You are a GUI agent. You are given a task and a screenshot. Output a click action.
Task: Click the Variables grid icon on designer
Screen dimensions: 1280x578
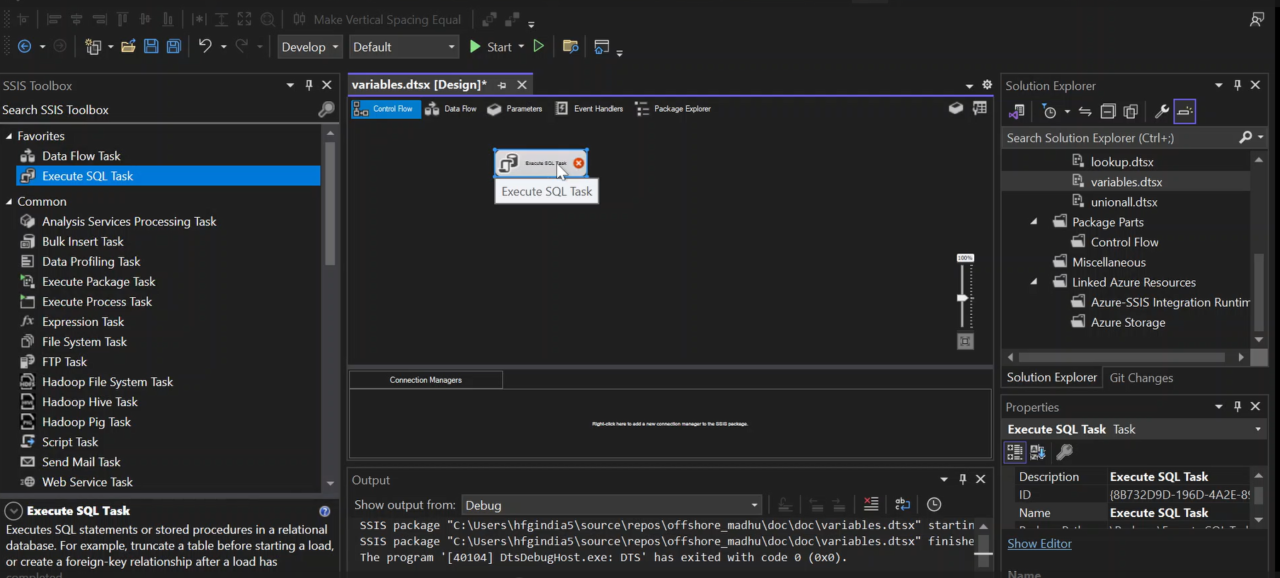pyautogui.click(x=979, y=109)
